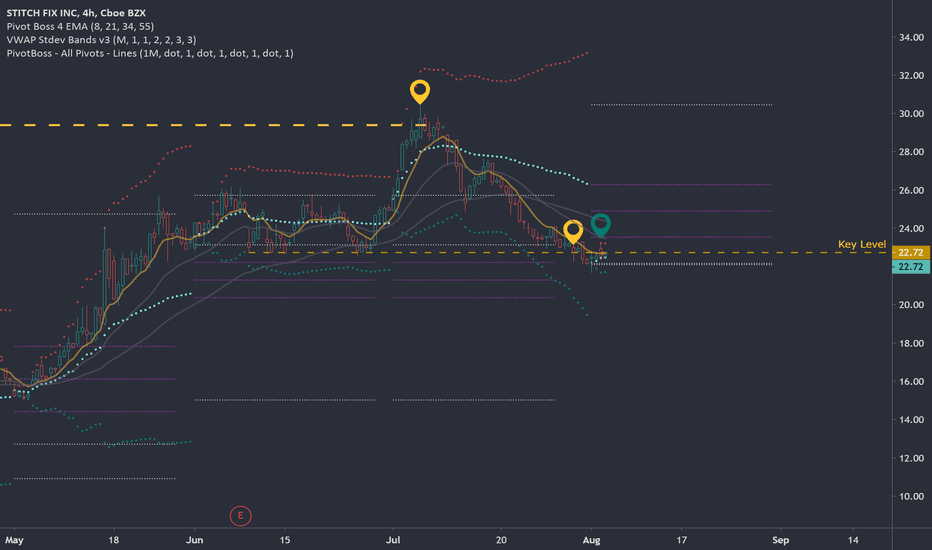This screenshot has width=932, height=550.
Task: Select the STITCH FIX INC chart title
Action: 76,12
